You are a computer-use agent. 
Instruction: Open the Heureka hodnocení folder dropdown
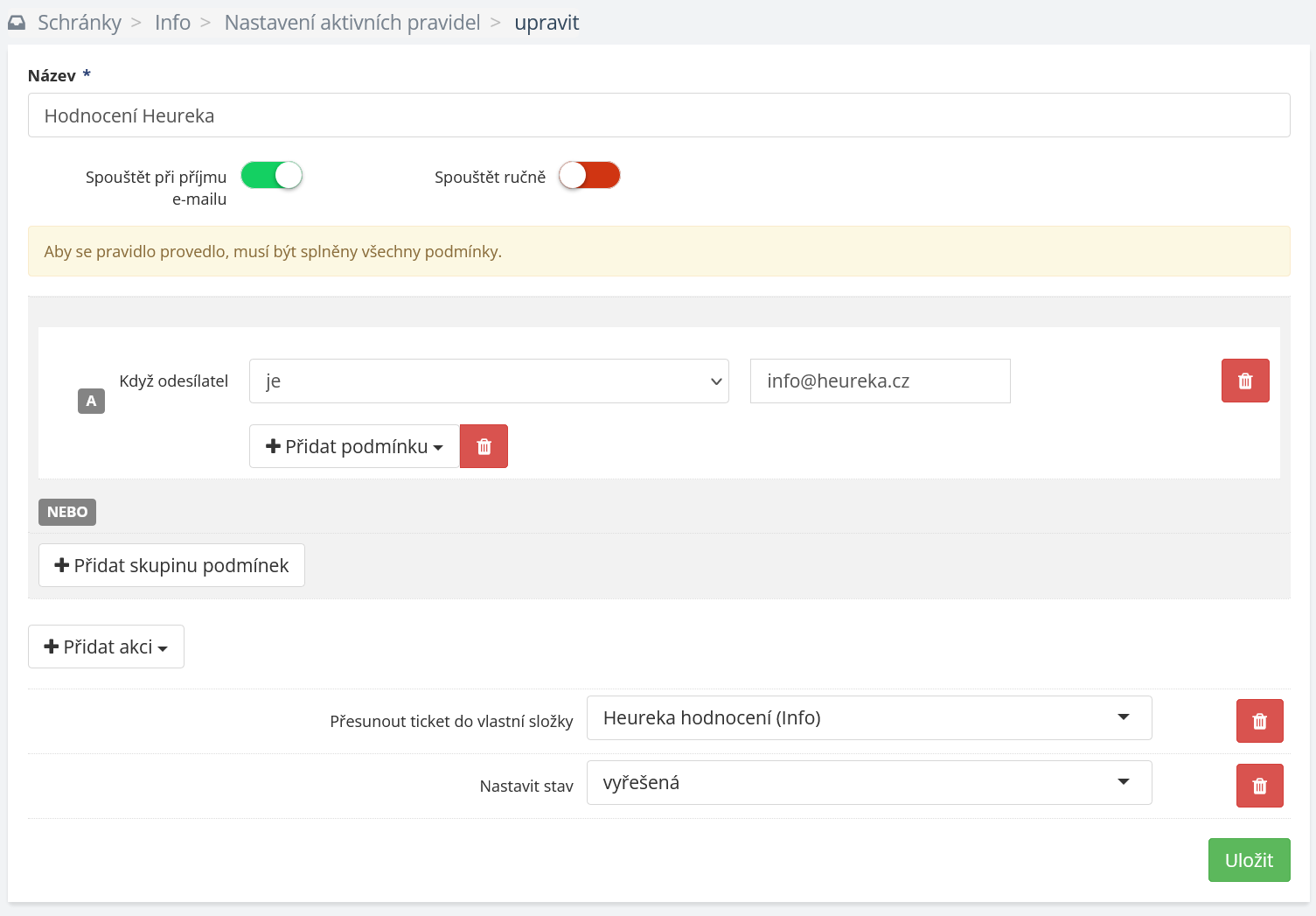[x=868, y=717]
